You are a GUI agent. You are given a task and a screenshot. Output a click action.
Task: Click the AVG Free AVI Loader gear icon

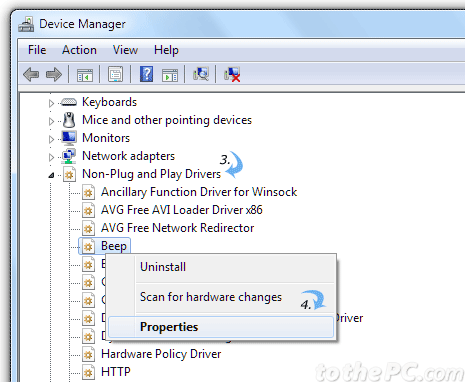coord(88,210)
